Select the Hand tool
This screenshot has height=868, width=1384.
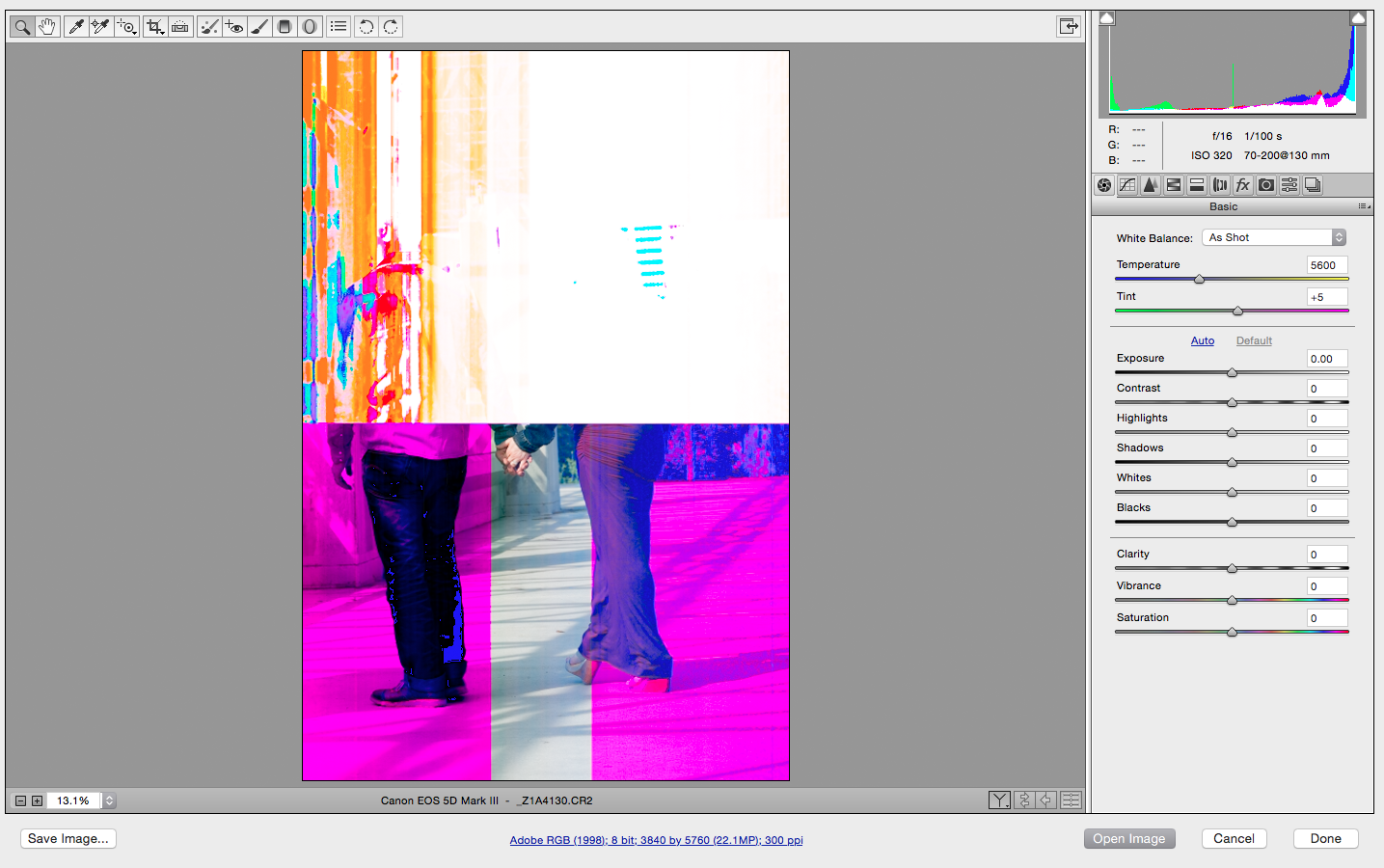pos(46,26)
